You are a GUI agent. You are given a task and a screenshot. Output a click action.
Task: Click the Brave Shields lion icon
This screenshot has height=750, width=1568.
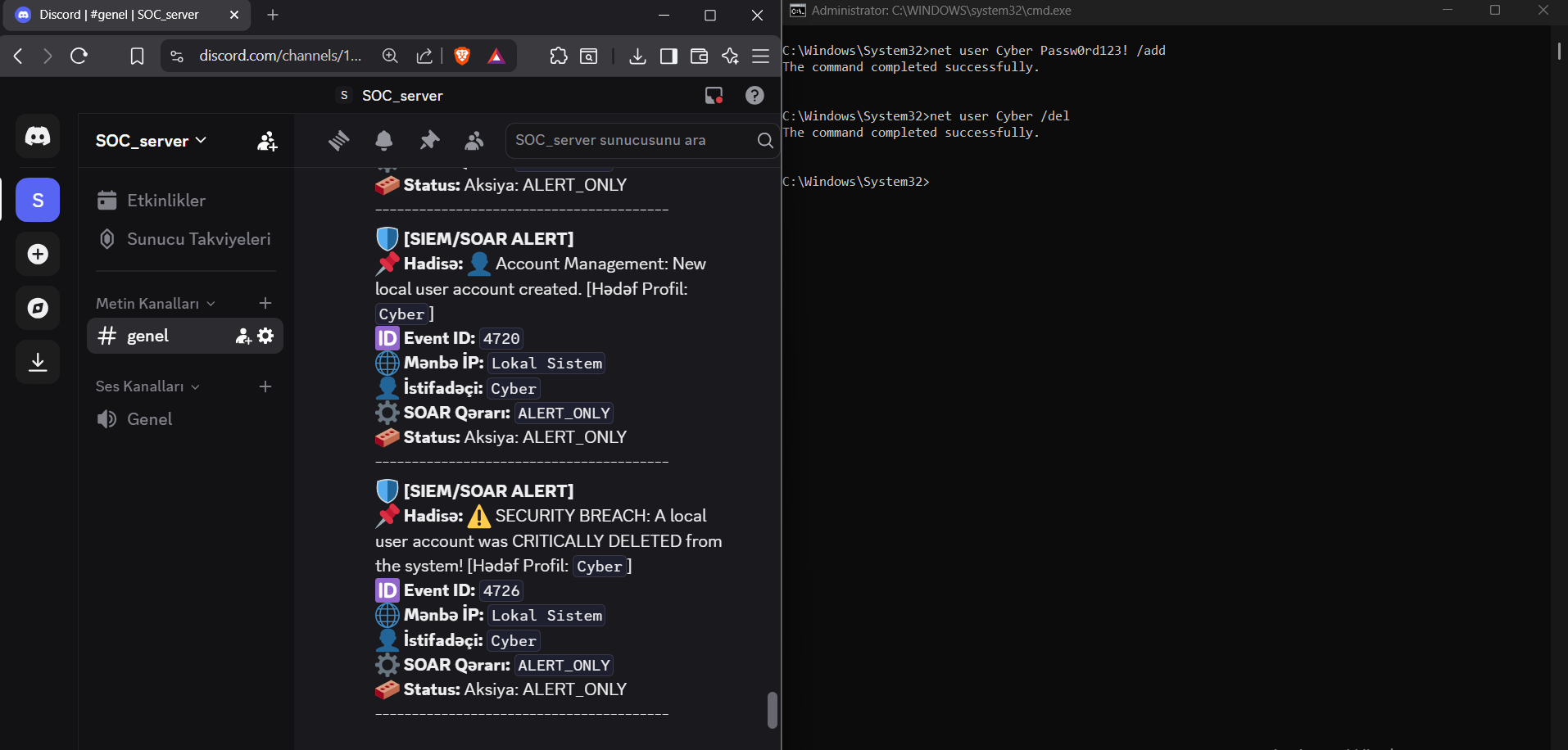point(462,56)
